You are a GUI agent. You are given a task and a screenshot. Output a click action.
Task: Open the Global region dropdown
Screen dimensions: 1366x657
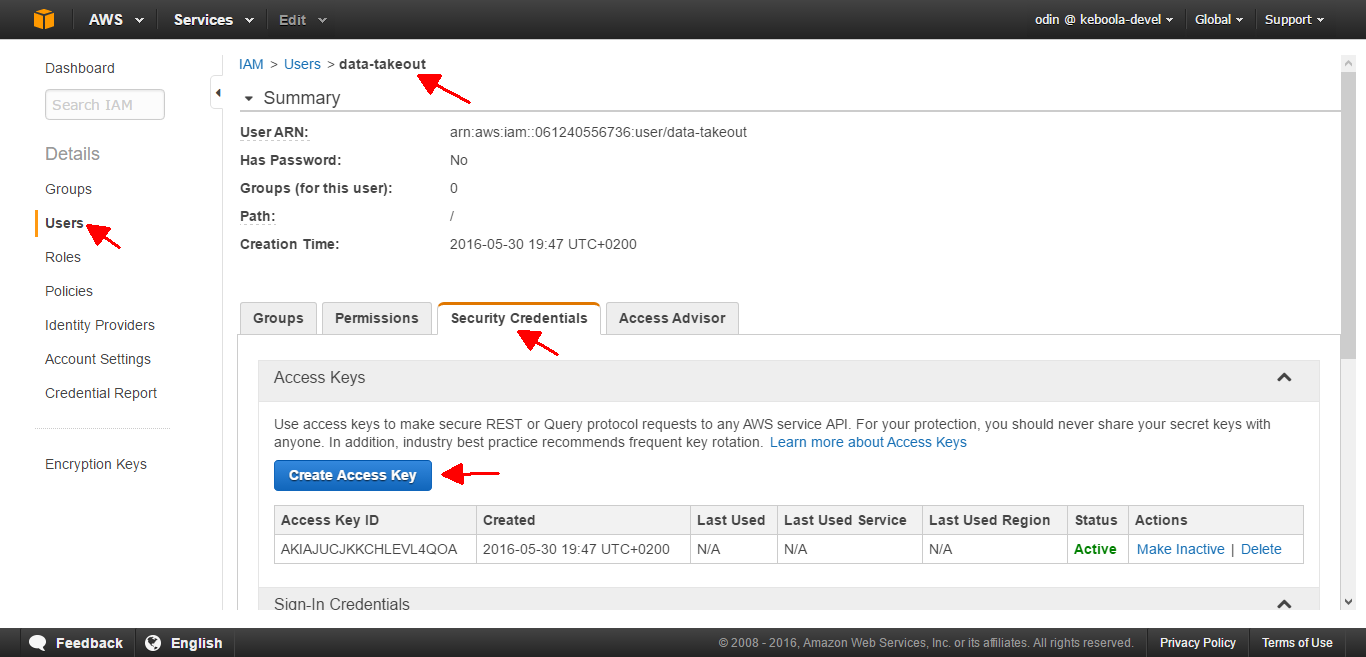1219,20
